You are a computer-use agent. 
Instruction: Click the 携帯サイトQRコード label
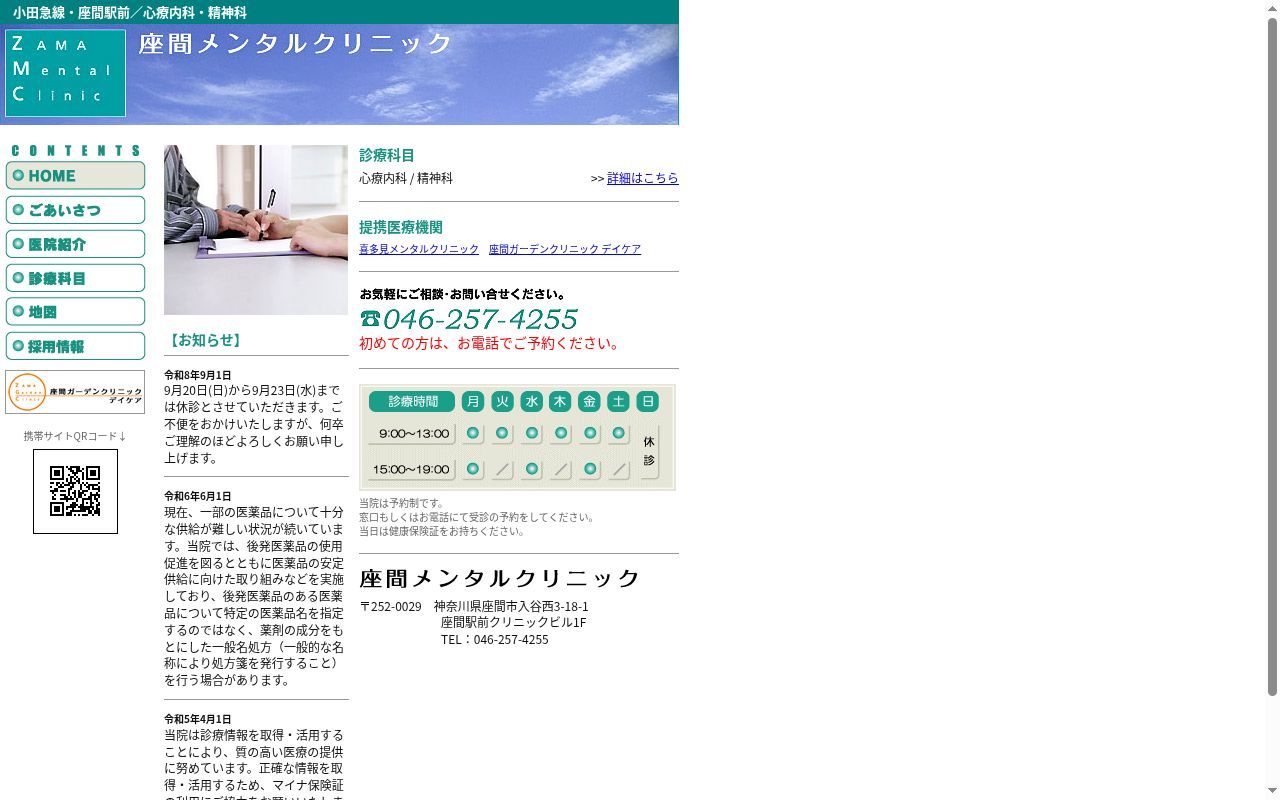75,436
